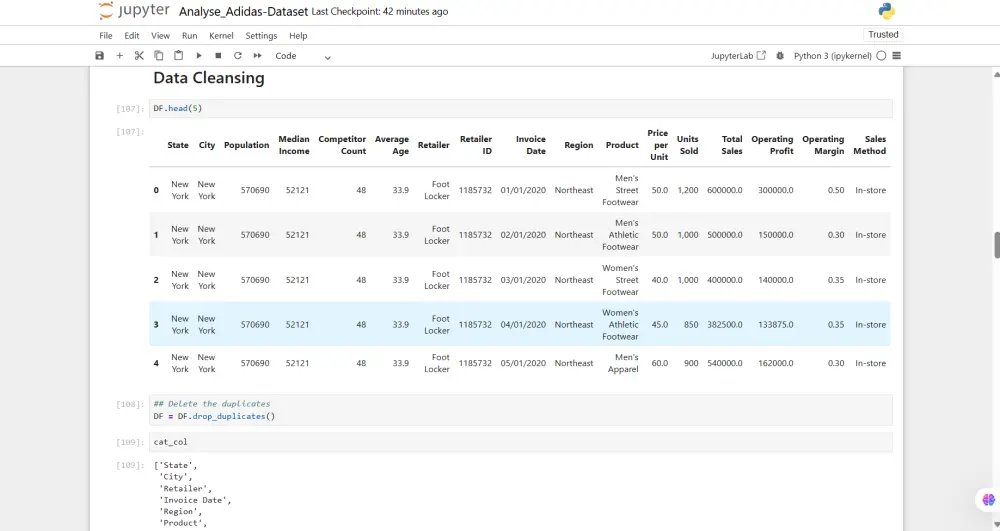Screen dimensions: 1000x531
Task: Restart kernel and run all cells icon
Action: point(258,55)
